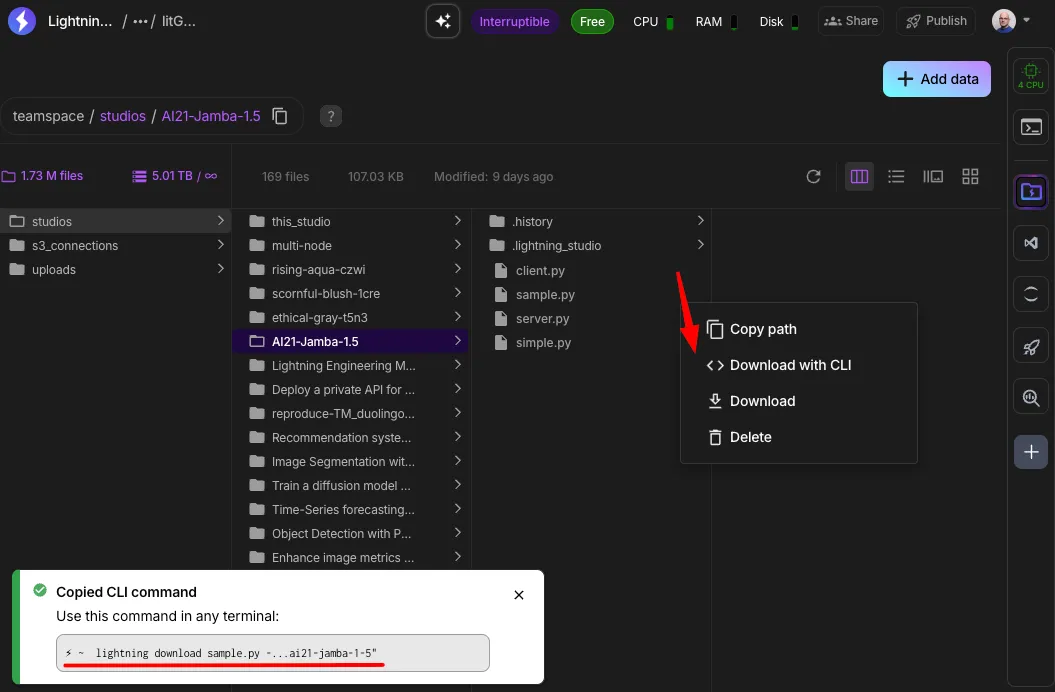Click the plus add app sidebar button

[x=1031, y=452]
